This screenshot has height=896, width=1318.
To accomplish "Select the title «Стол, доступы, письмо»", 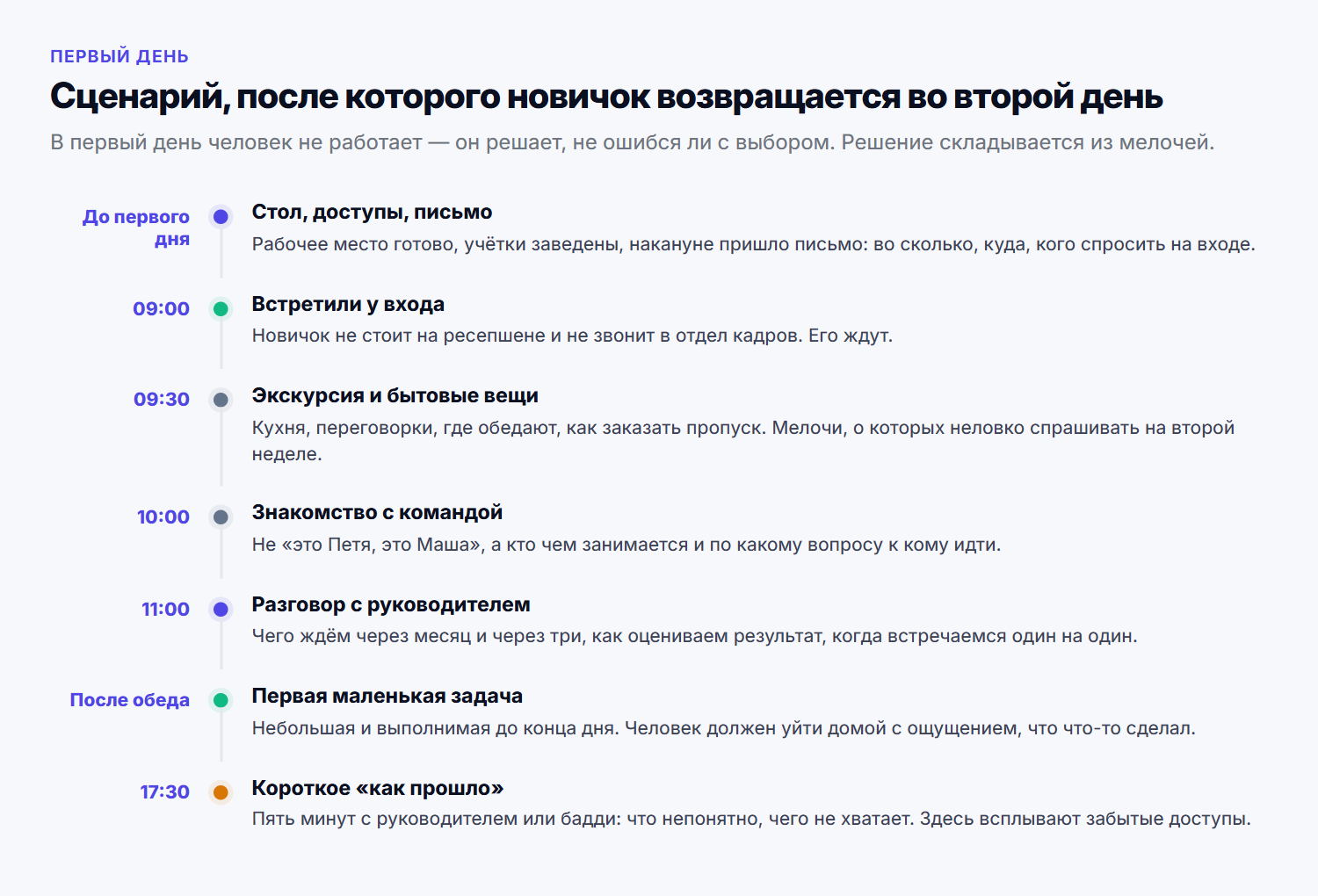I will (x=372, y=212).
